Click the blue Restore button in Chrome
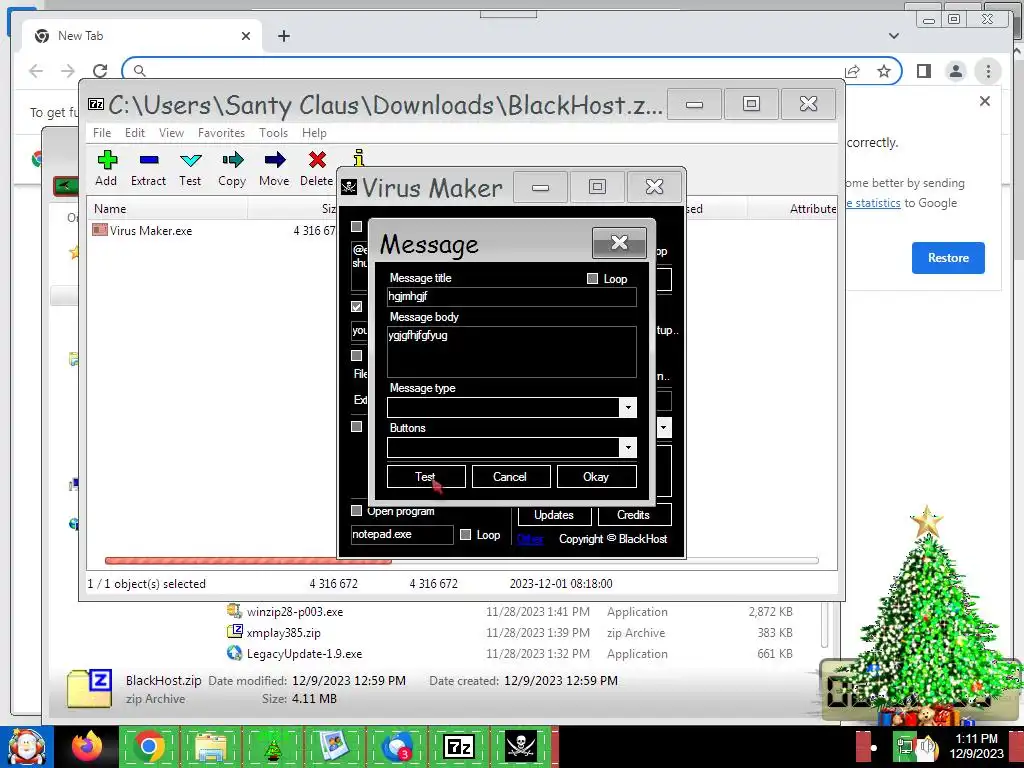The image size is (1024, 768). point(948,258)
